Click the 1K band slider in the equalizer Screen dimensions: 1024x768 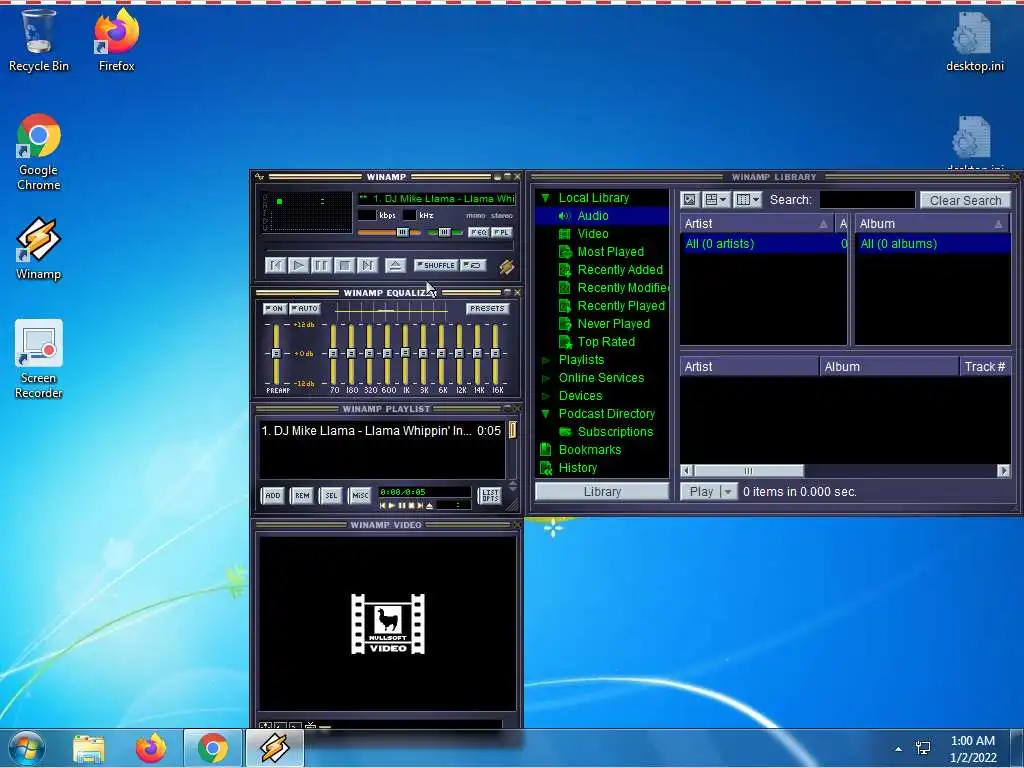coord(406,353)
